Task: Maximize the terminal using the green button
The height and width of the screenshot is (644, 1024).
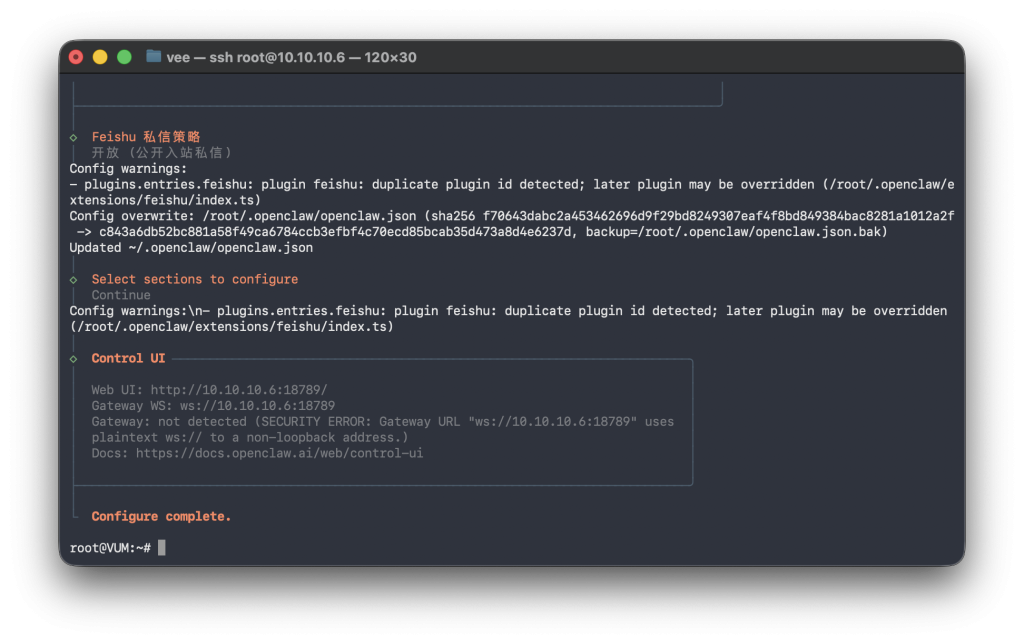Action: click(x=124, y=57)
